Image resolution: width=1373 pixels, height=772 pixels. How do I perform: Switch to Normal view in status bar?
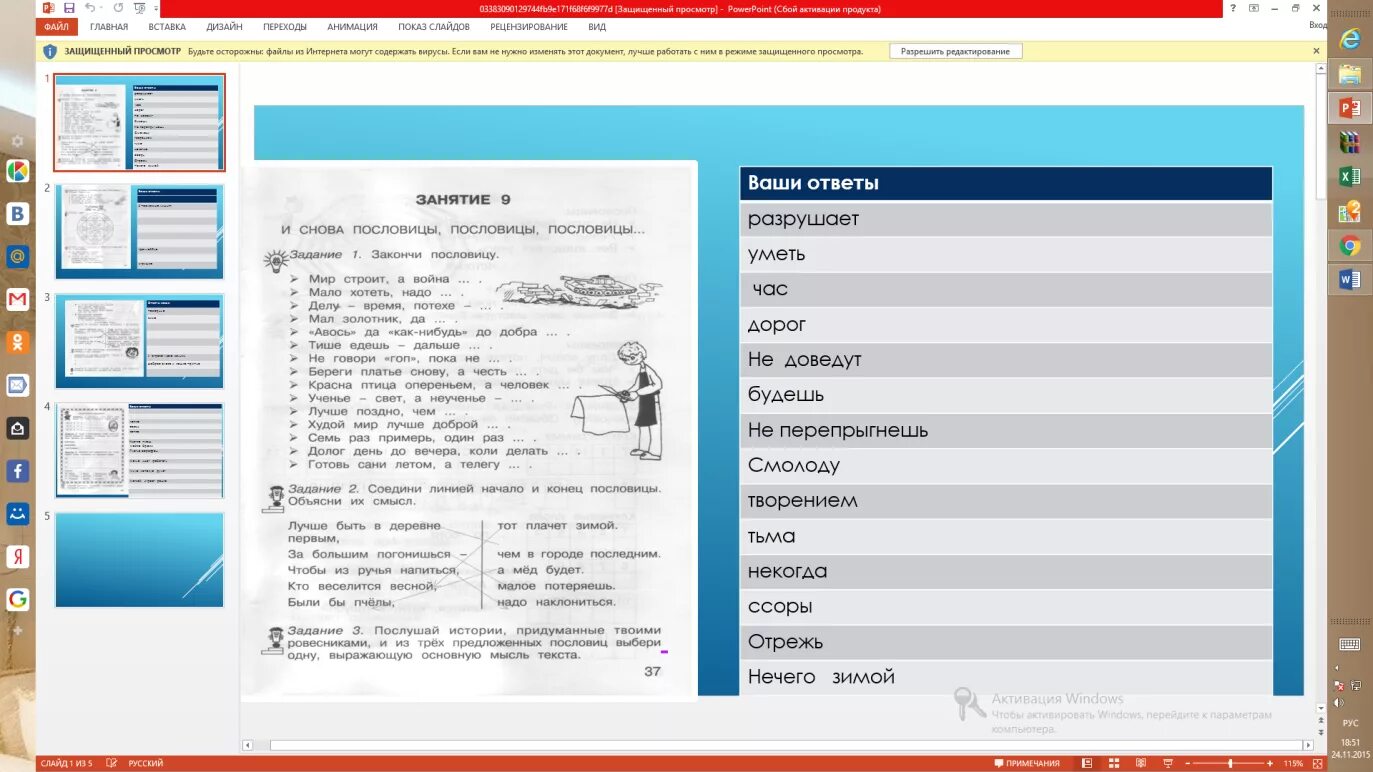point(1087,763)
